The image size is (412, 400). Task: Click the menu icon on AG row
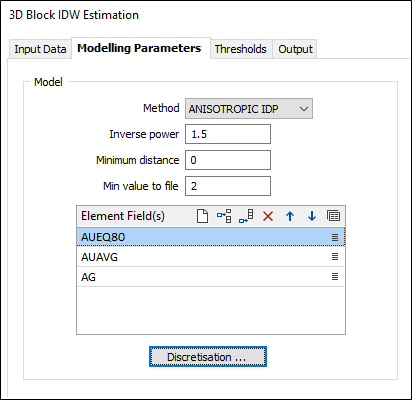click(335, 277)
